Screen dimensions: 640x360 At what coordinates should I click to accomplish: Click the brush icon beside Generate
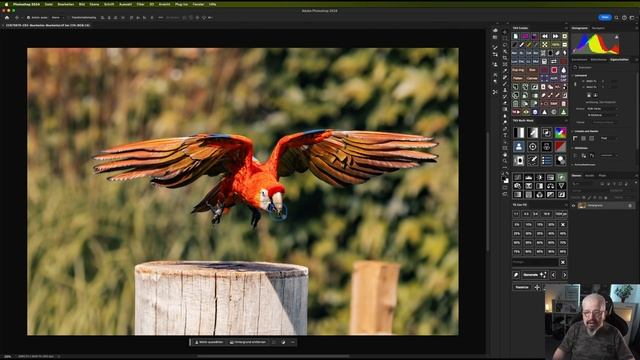(x=516, y=275)
